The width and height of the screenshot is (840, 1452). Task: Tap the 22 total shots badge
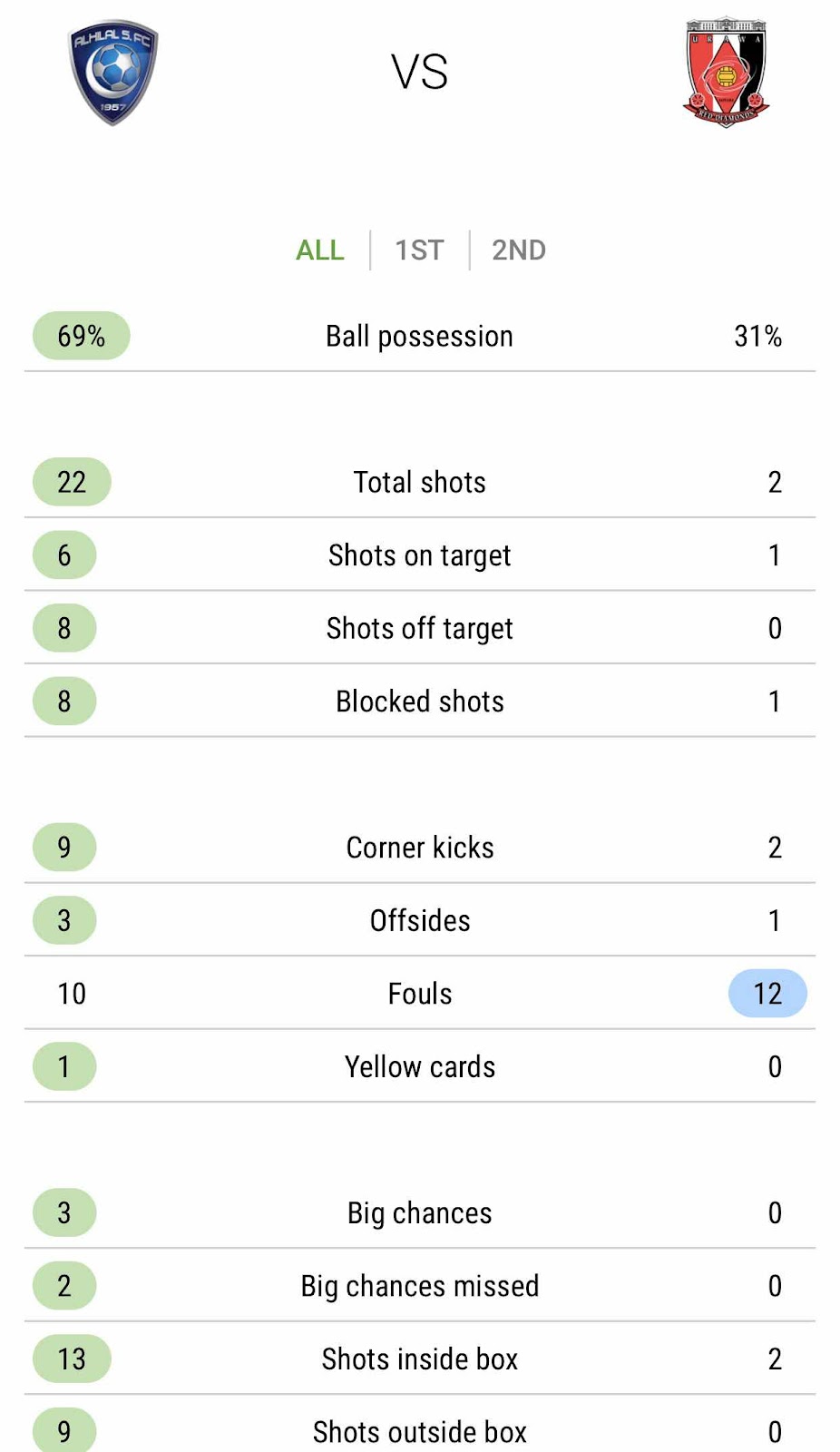72,482
